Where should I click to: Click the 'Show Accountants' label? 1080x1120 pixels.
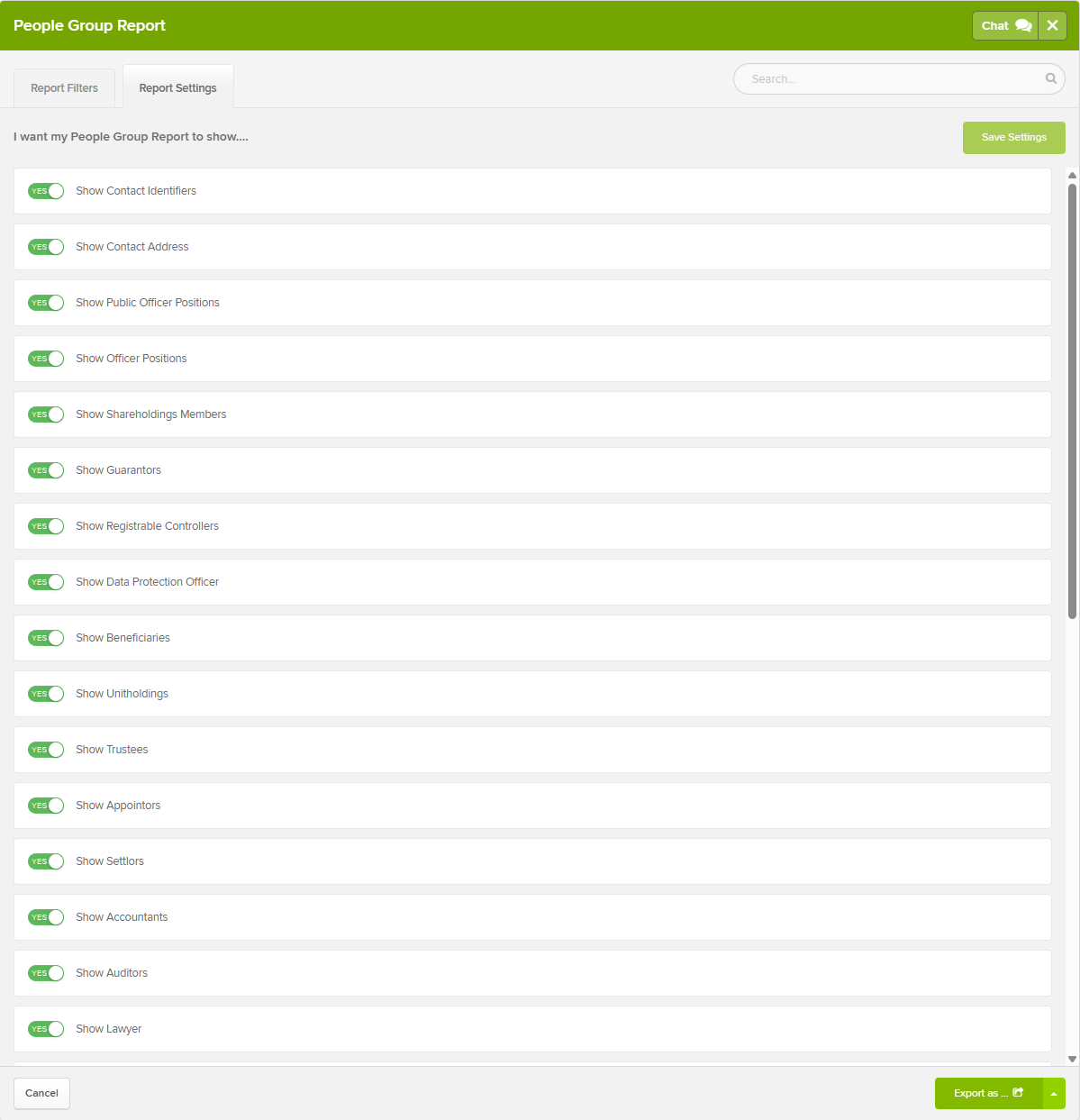122,917
